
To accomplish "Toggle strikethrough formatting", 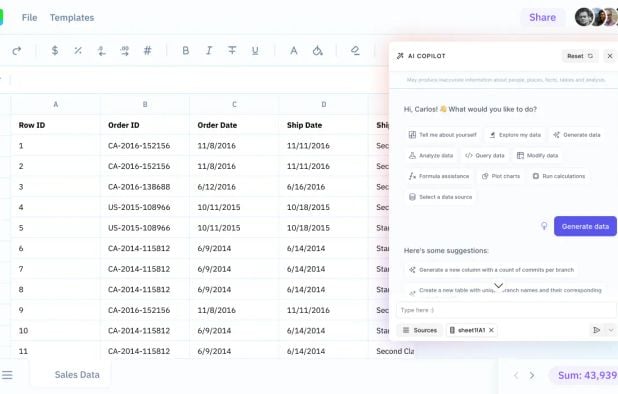I will click(232, 50).
